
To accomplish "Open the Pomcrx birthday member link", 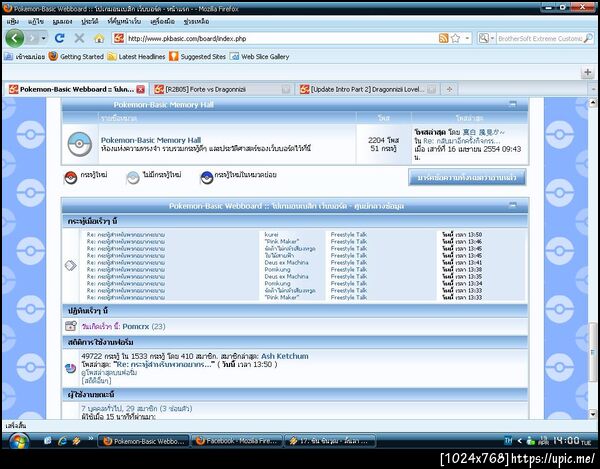I will (x=135, y=326).
